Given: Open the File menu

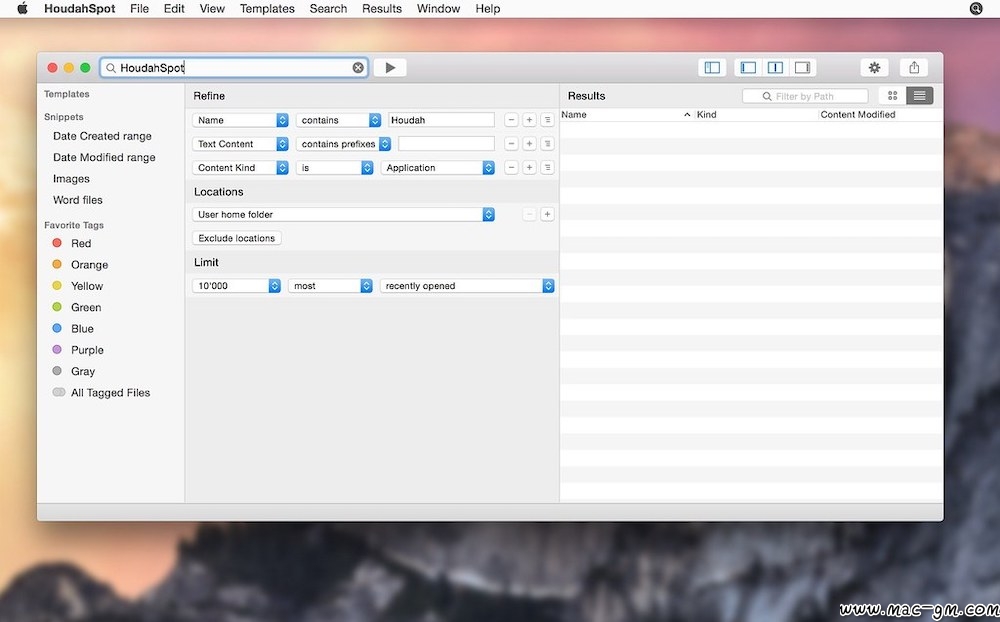Looking at the screenshot, I should pos(139,9).
